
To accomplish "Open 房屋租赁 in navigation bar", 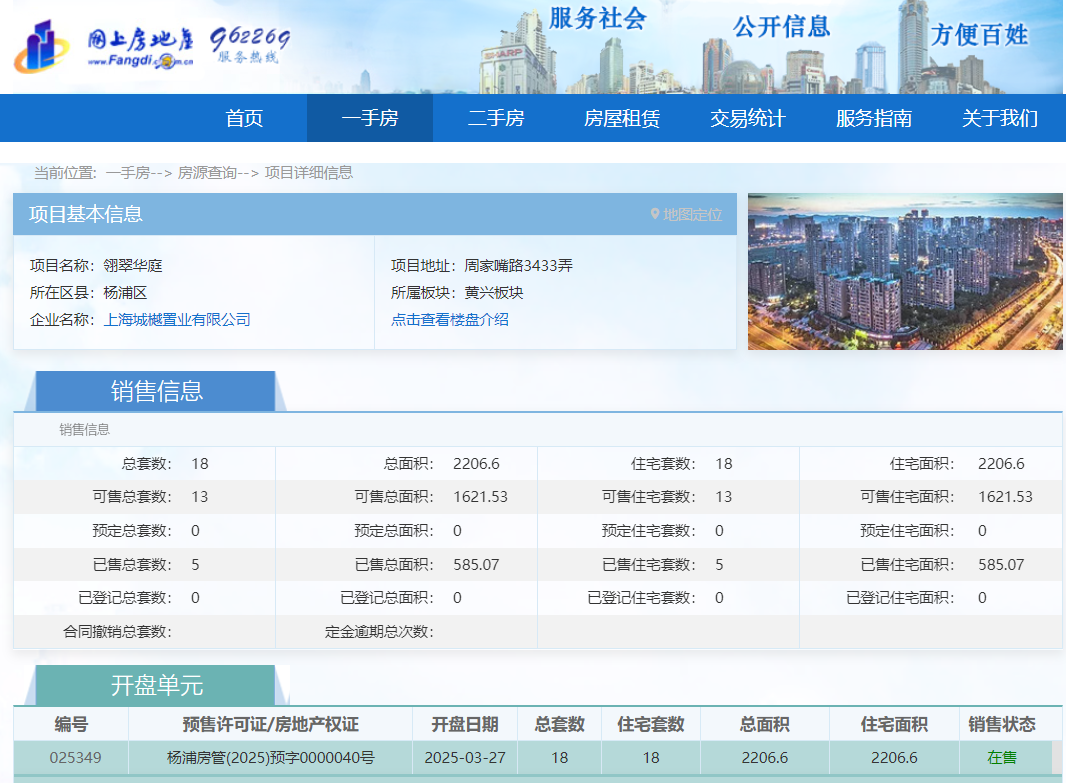I will point(622,118).
